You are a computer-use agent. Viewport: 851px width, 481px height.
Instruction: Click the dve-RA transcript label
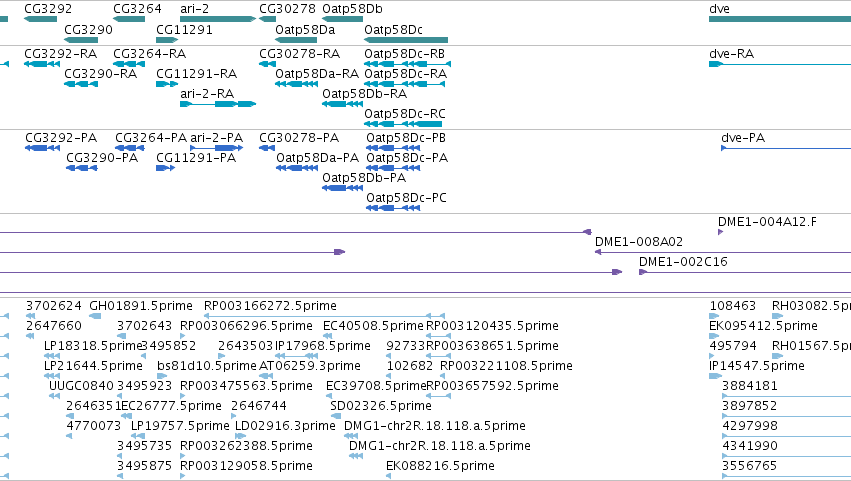[732, 54]
